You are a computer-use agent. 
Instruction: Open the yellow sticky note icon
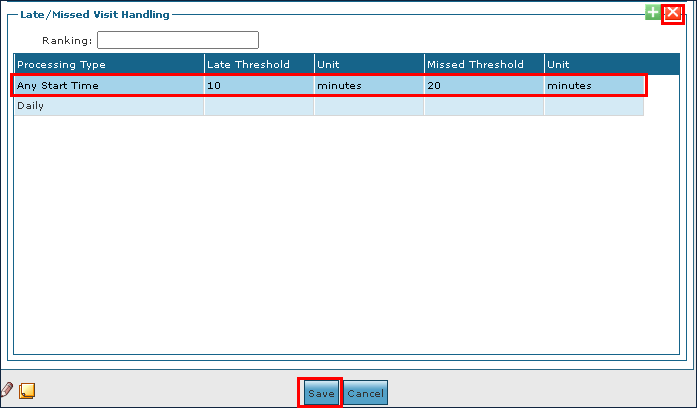[27, 392]
